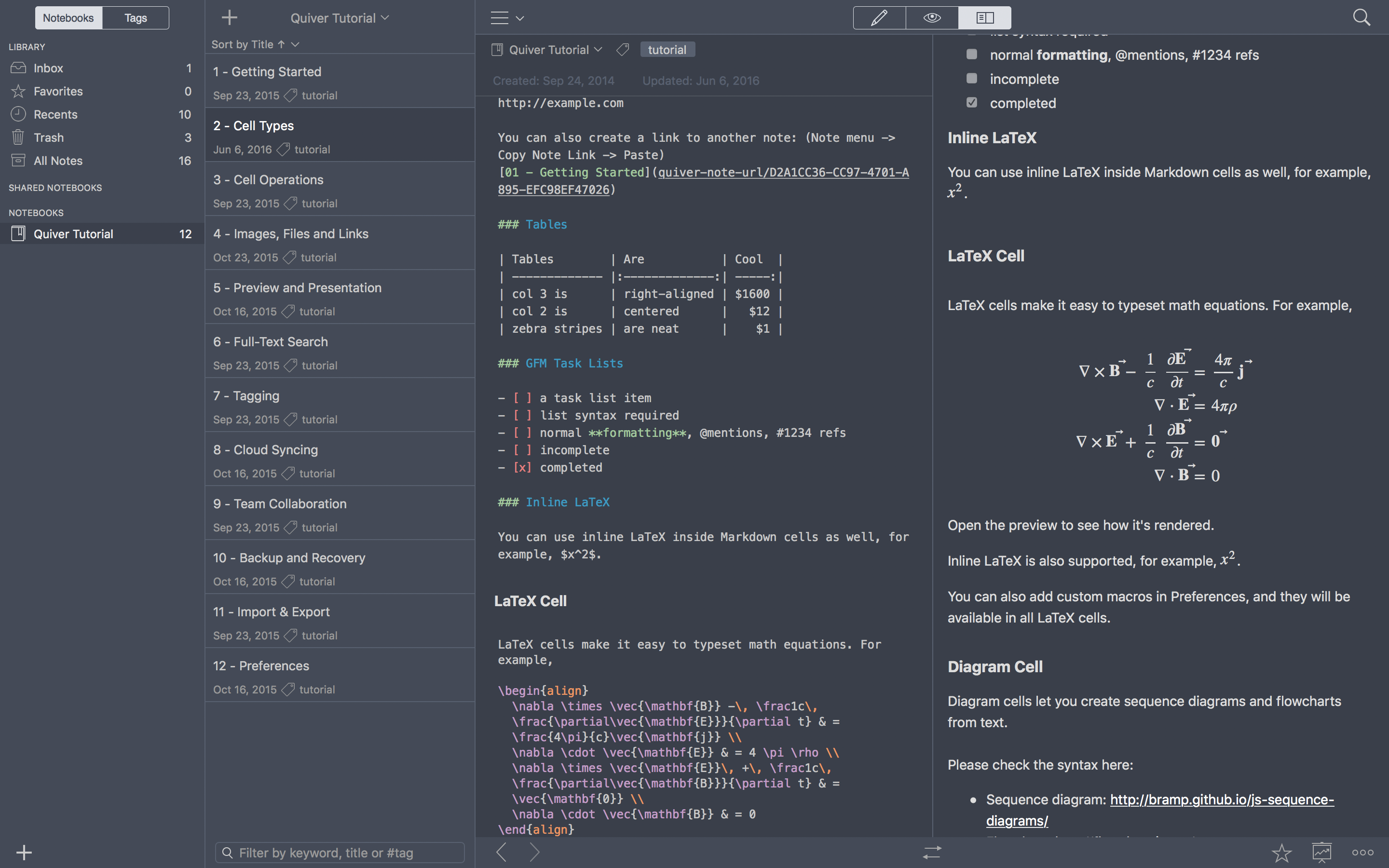Click the swap arrows icon in bottom bar

point(932,853)
